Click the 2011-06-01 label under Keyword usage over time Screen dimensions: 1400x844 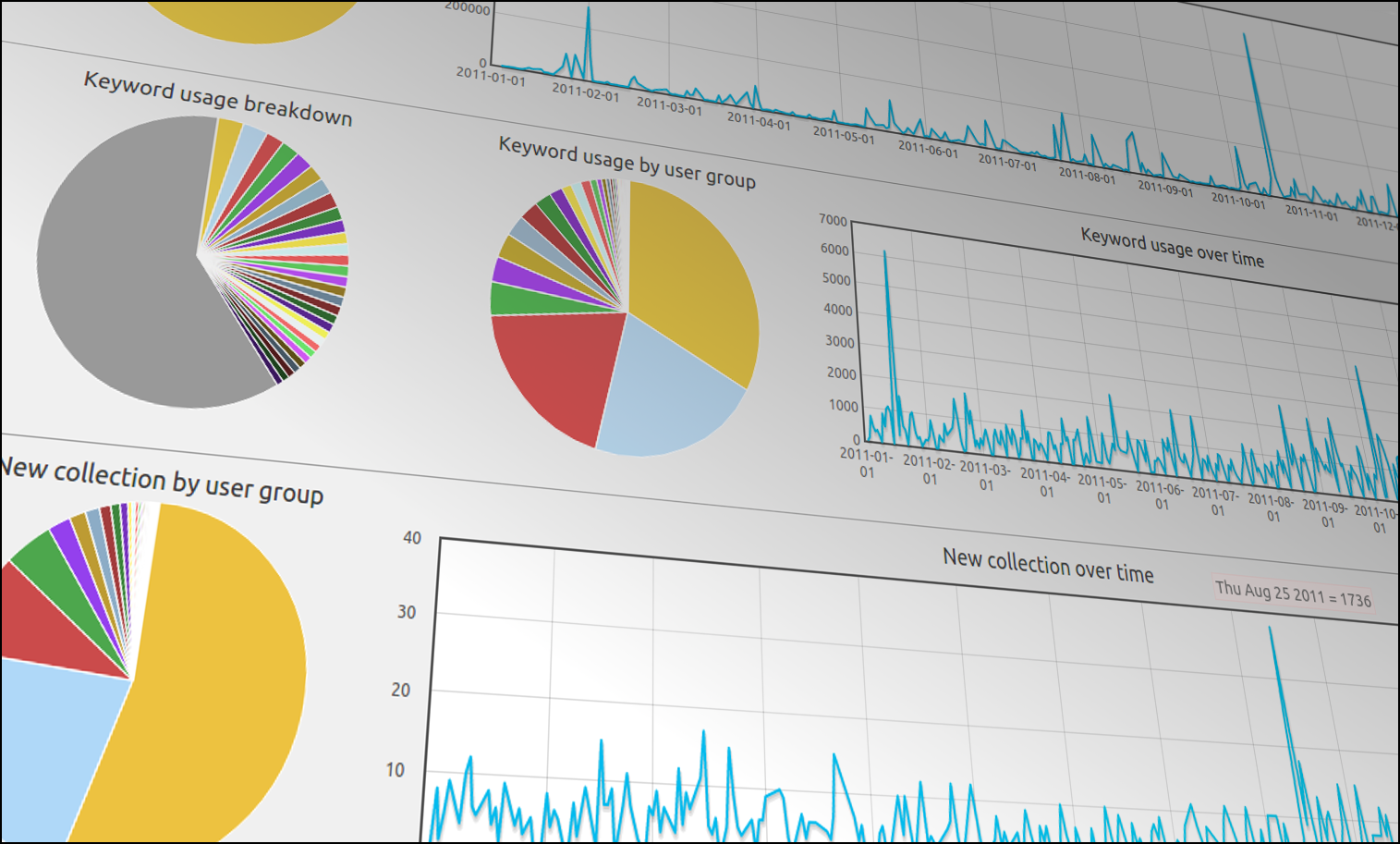point(1160,495)
